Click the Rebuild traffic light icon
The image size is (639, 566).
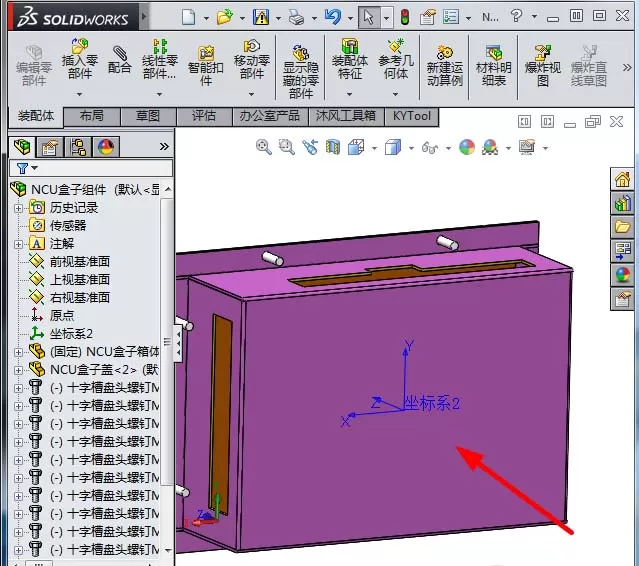405,17
